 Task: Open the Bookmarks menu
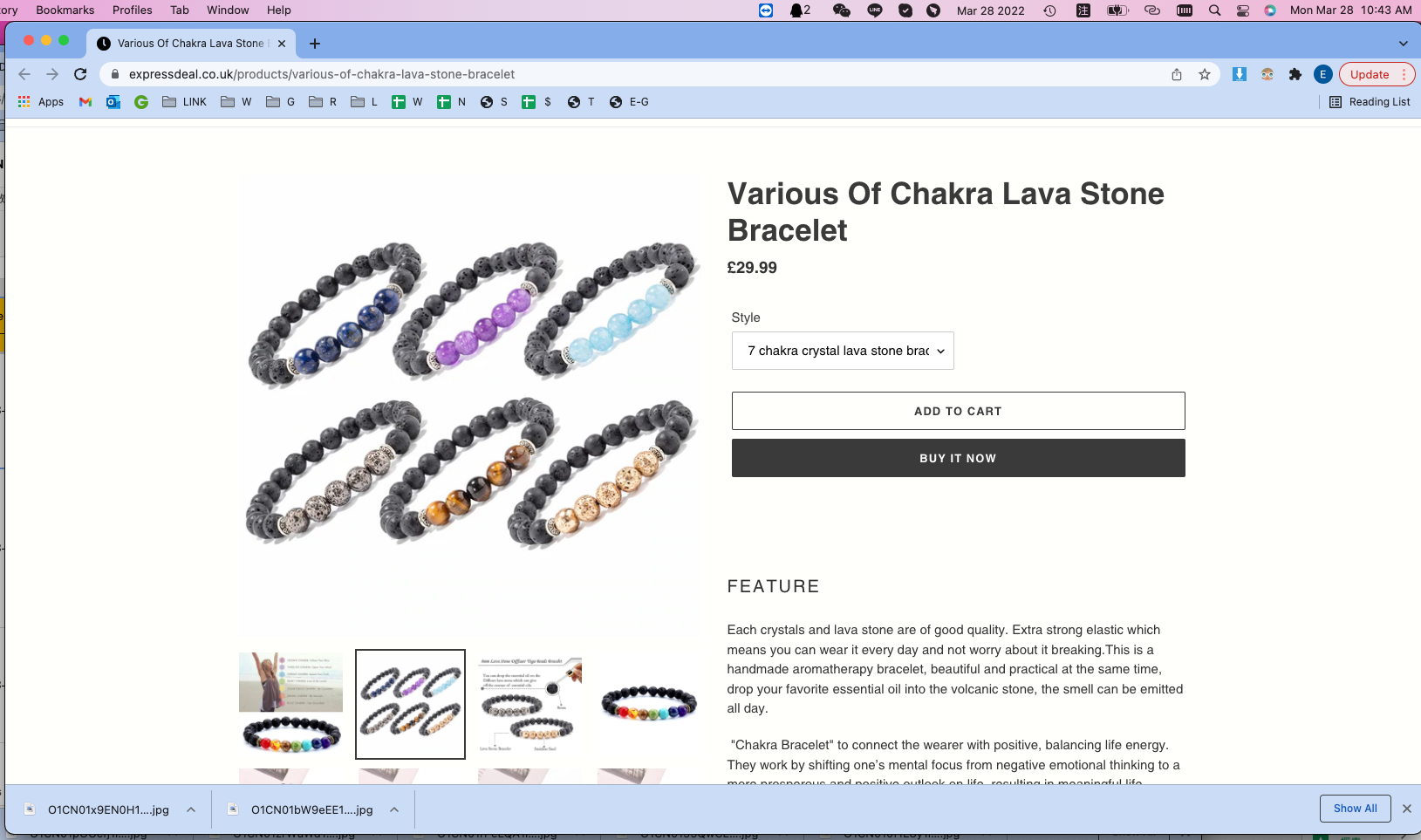pyautogui.click(x=65, y=10)
